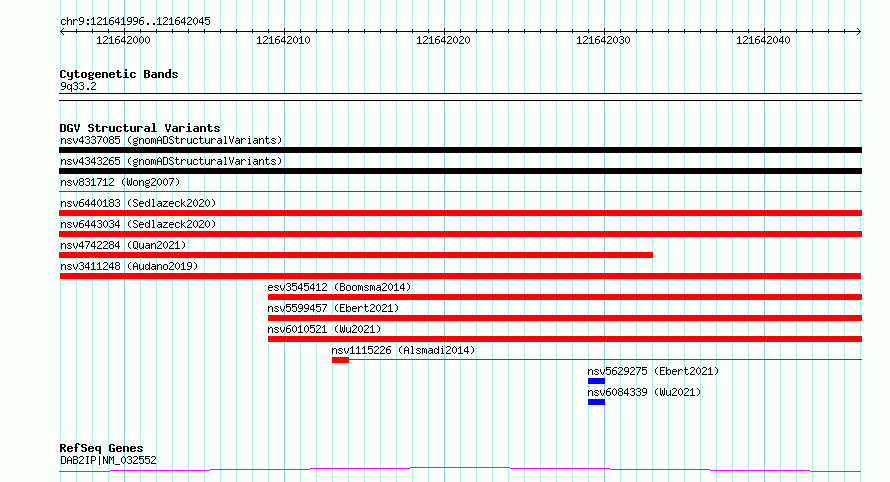This screenshot has height=482, width=890.
Task: Click the nsv1115226 (Alsmadi2014) label
Action: (403, 350)
